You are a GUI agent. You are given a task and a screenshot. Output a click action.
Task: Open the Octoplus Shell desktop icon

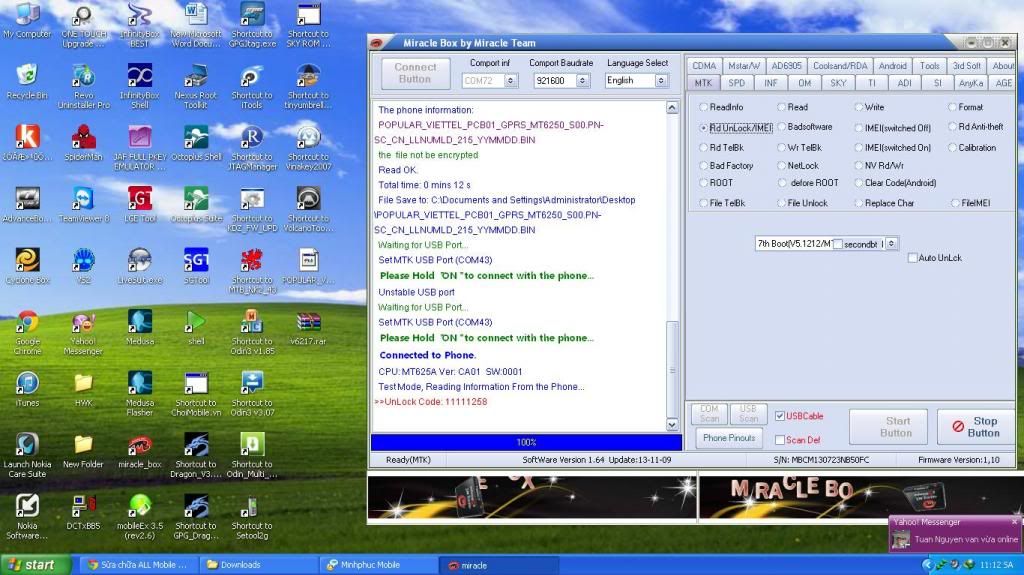(196, 144)
